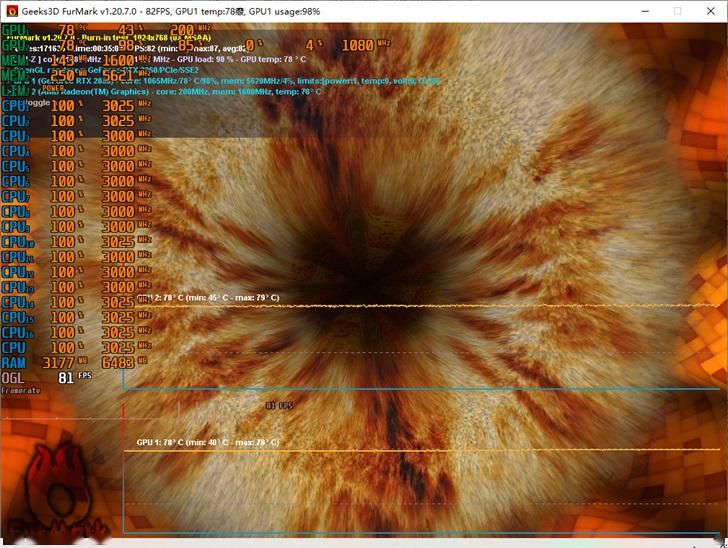Click the '1080 MHz' clock readout
The image size is (728, 548).
[x=366, y=45]
